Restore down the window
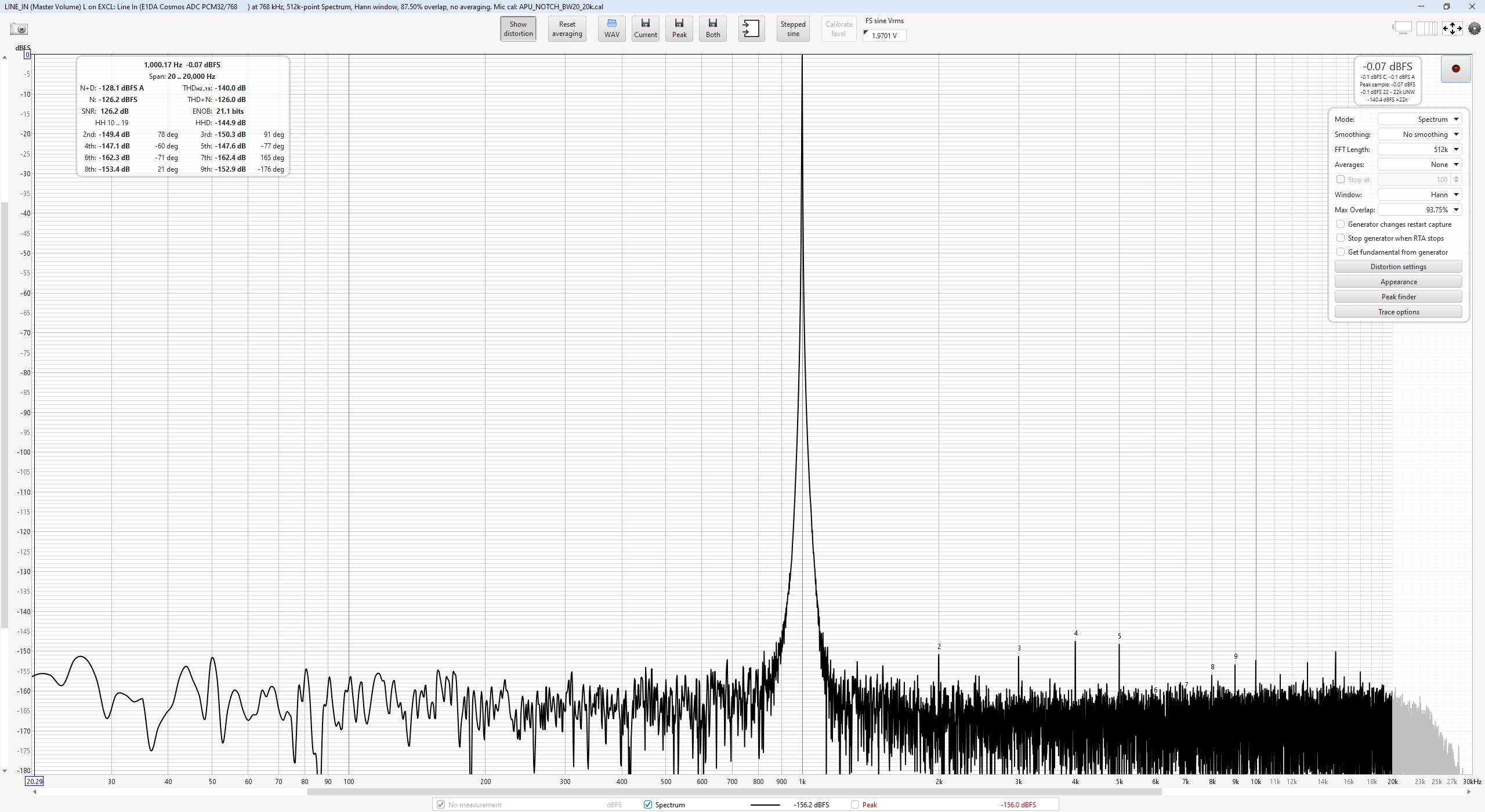This screenshot has width=1485, height=812. point(1446,6)
